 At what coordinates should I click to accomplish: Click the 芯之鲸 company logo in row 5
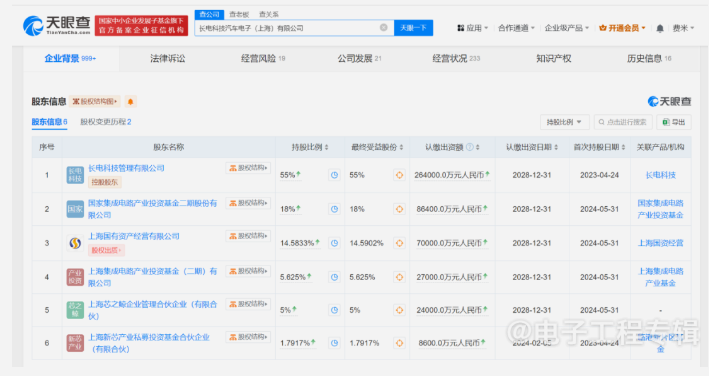[75, 310]
